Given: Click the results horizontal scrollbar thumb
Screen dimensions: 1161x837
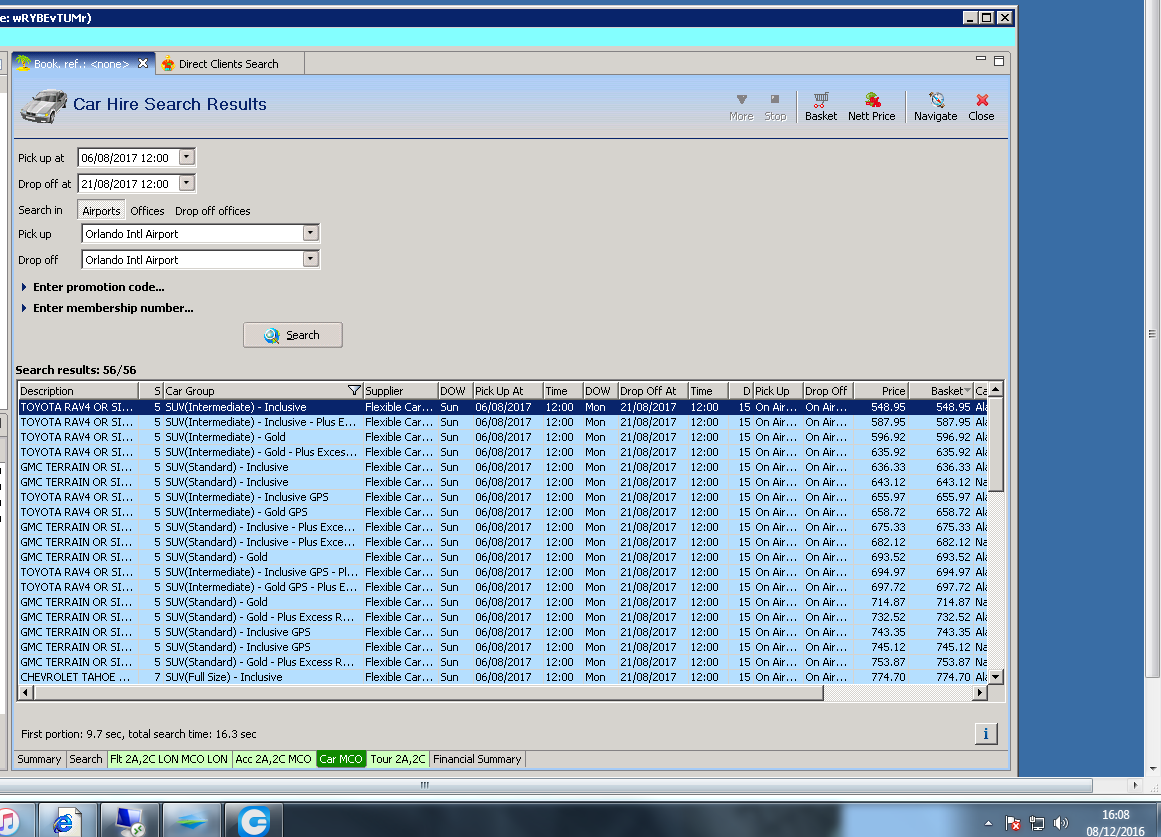Looking at the screenshot, I should point(429,693).
